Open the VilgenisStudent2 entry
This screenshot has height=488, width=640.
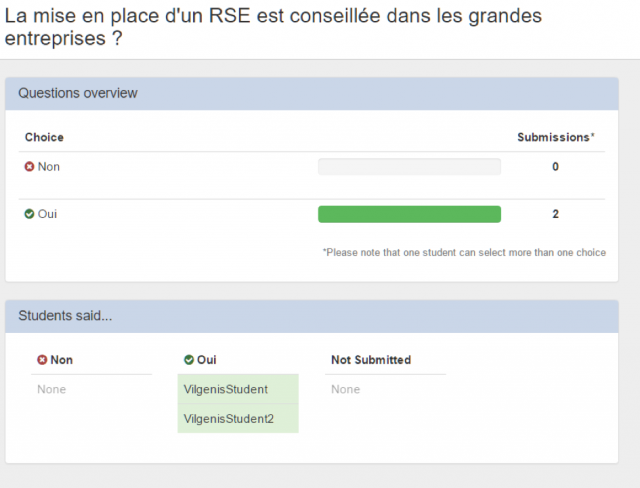point(228,419)
